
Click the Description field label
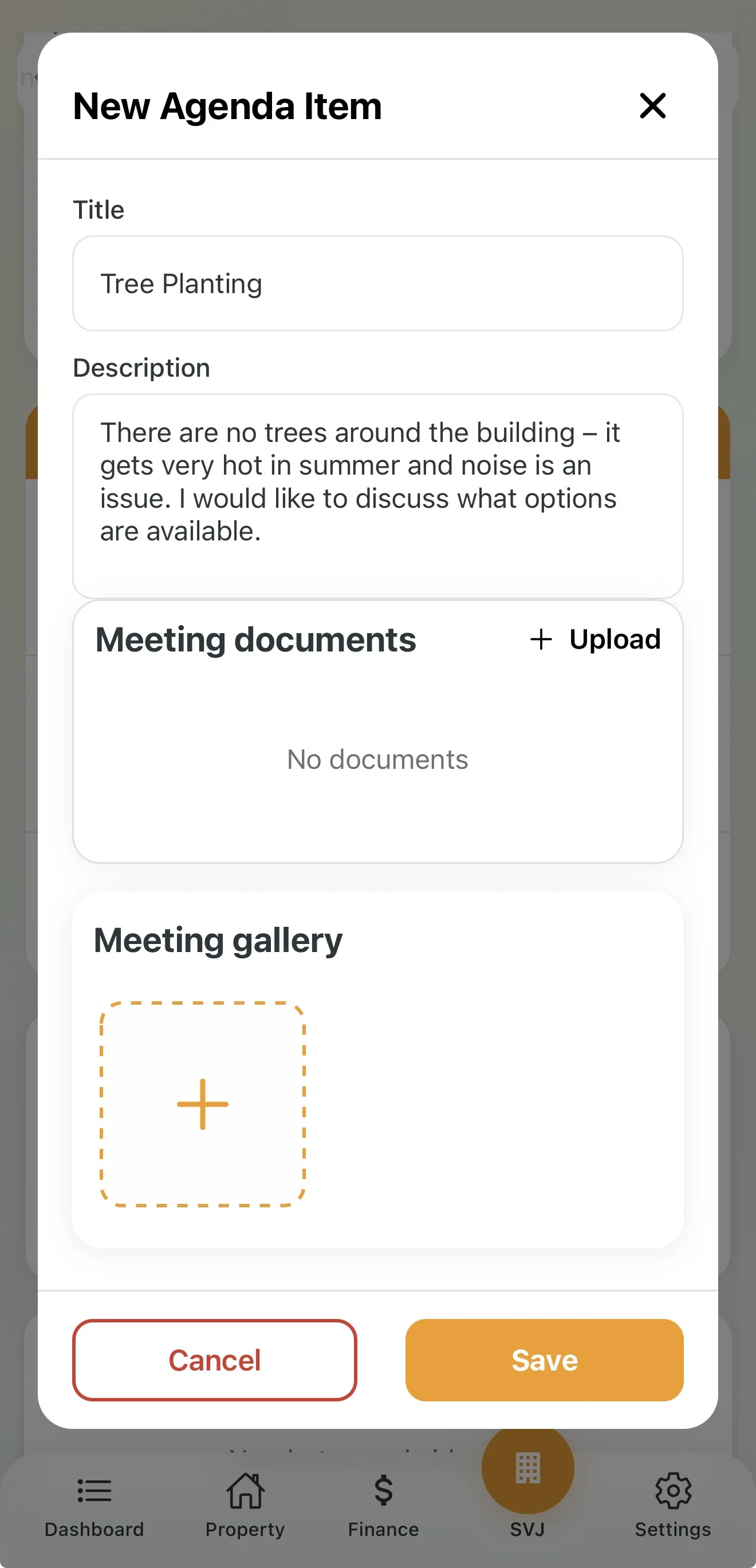point(141,368)
